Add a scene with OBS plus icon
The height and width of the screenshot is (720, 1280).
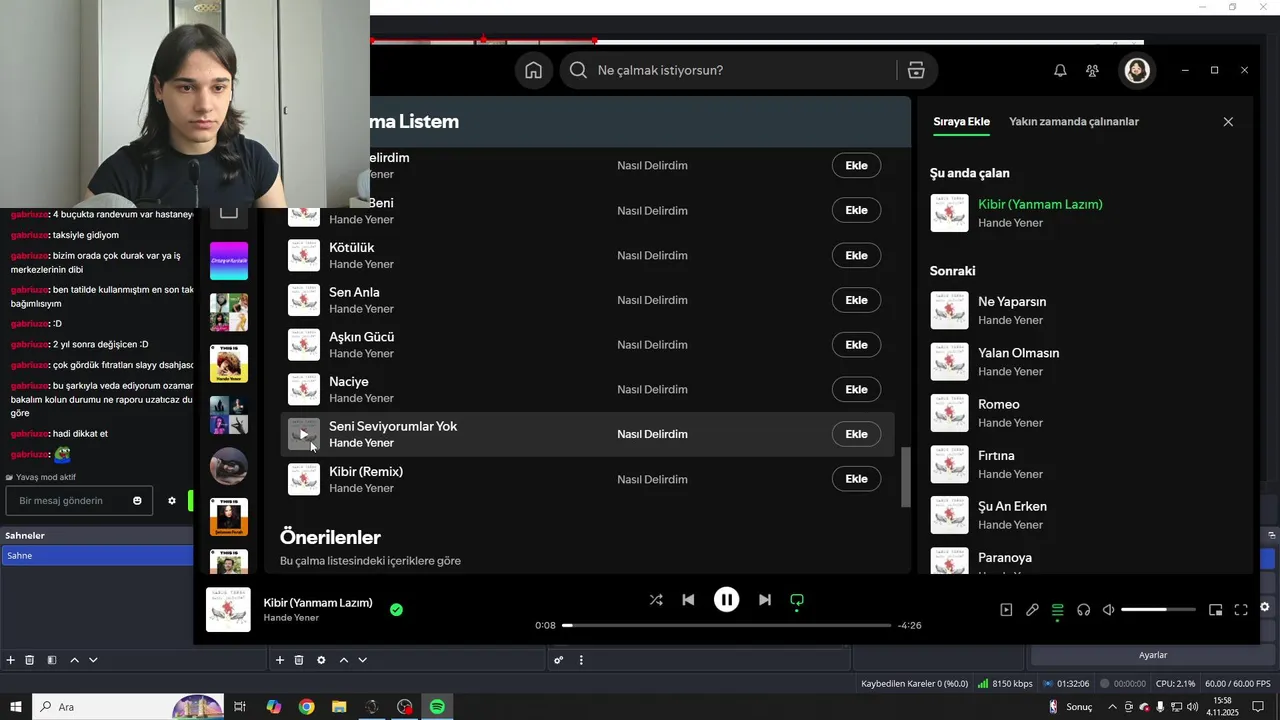pyautogui.click(x=11, y=660)
